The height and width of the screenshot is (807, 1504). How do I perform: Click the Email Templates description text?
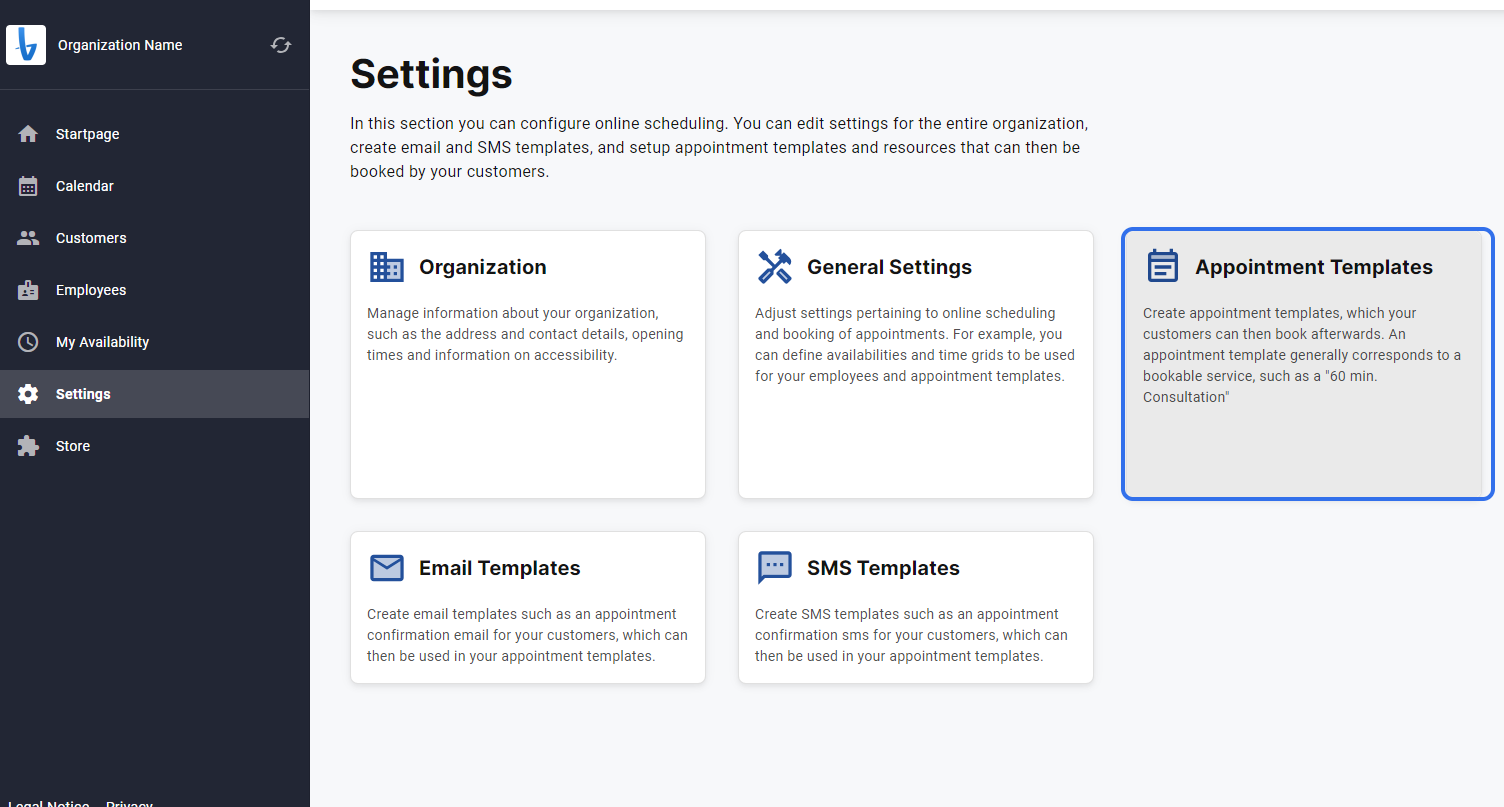pos(527,635)
